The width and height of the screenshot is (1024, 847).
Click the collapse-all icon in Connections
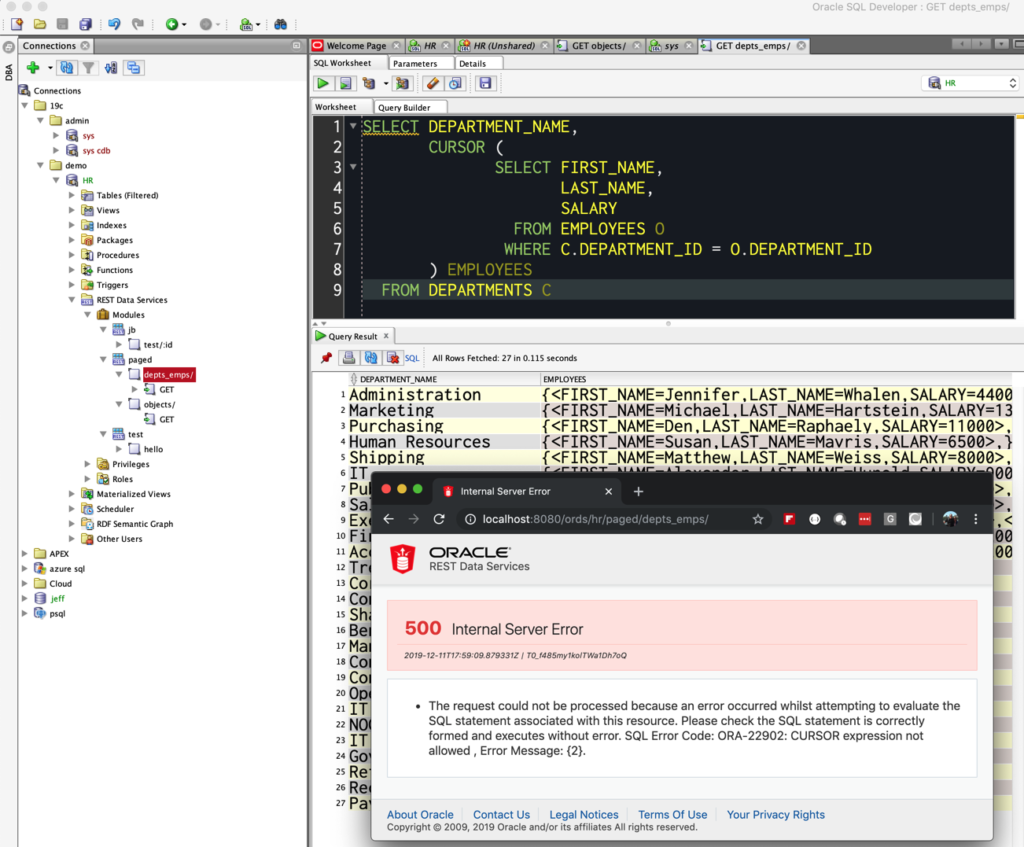tap(134, 67)
